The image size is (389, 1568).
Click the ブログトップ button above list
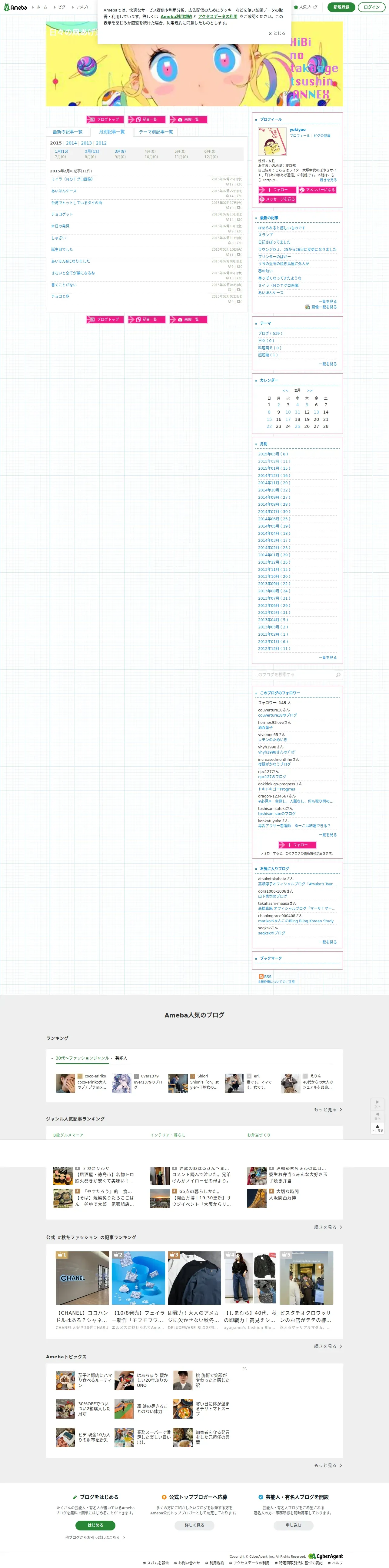pyautogui.click(x=105, y=119)
